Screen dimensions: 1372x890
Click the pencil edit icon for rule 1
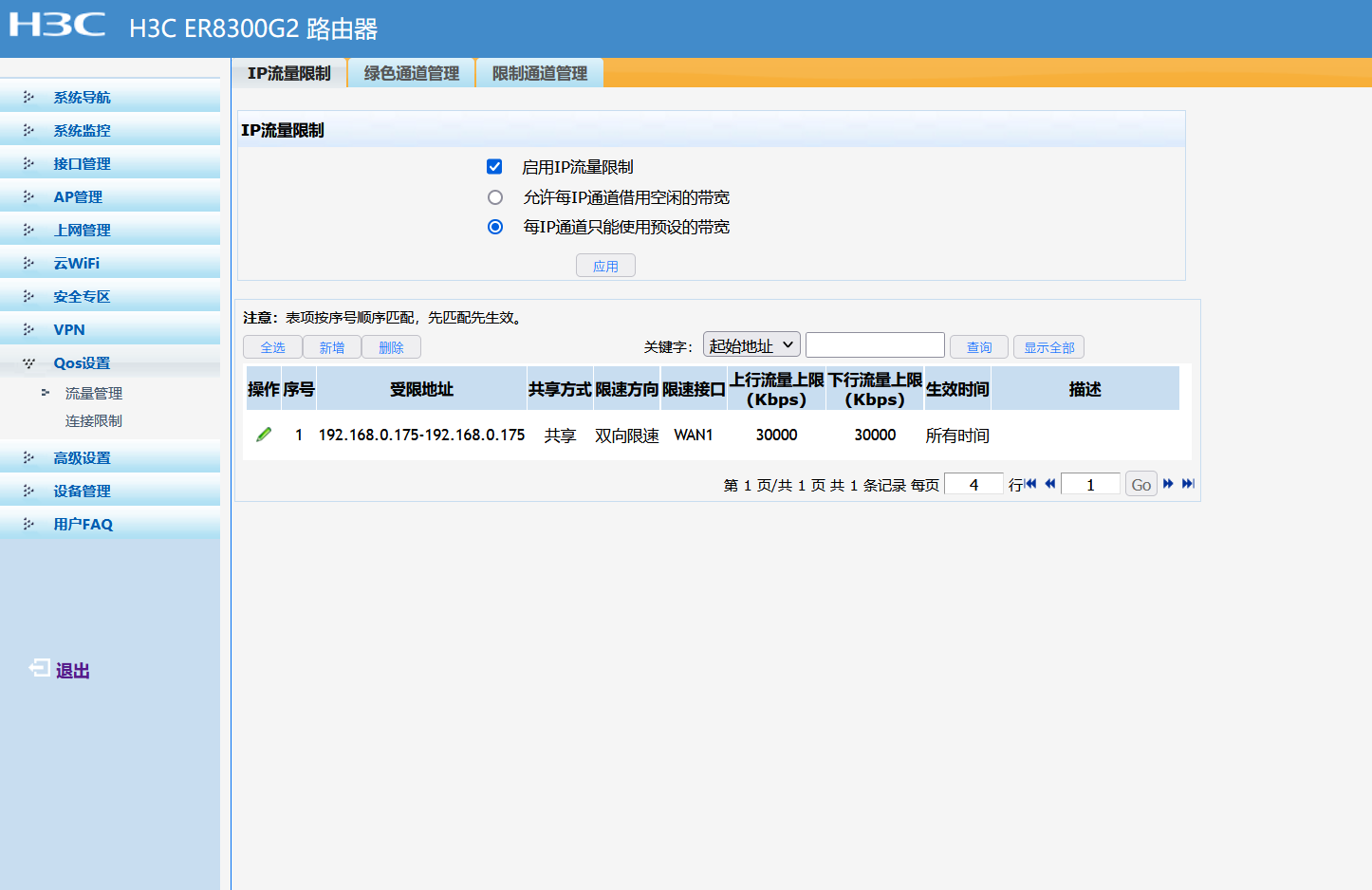point(264,435)
